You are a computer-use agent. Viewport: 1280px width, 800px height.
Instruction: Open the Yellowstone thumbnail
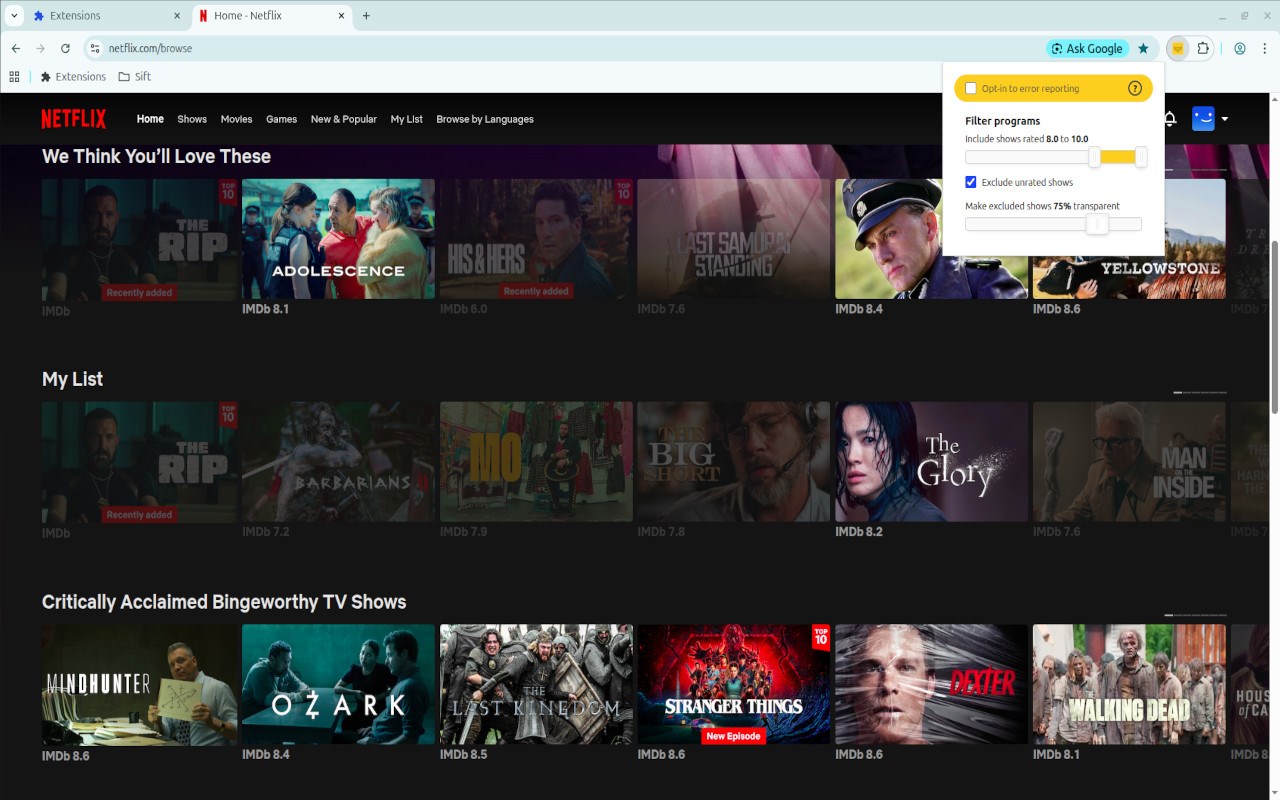pos(1129,239)
